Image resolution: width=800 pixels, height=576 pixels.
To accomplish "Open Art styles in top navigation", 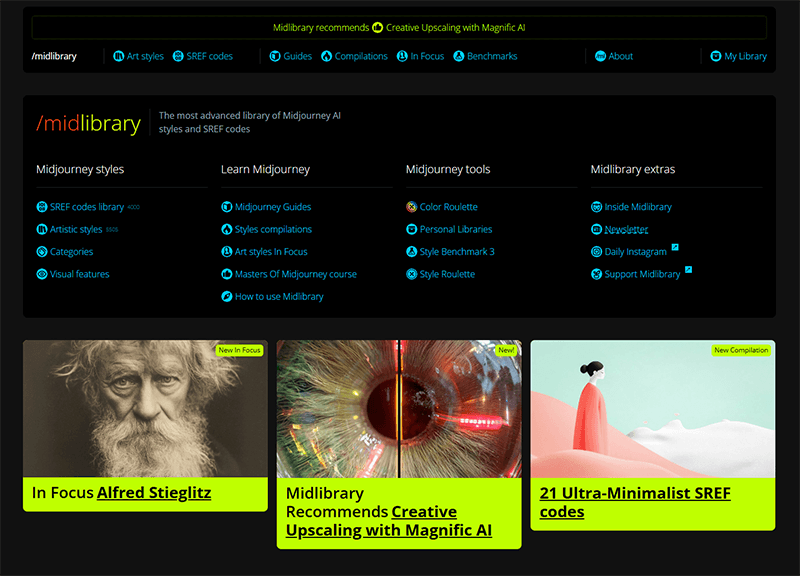I will 138,56.
